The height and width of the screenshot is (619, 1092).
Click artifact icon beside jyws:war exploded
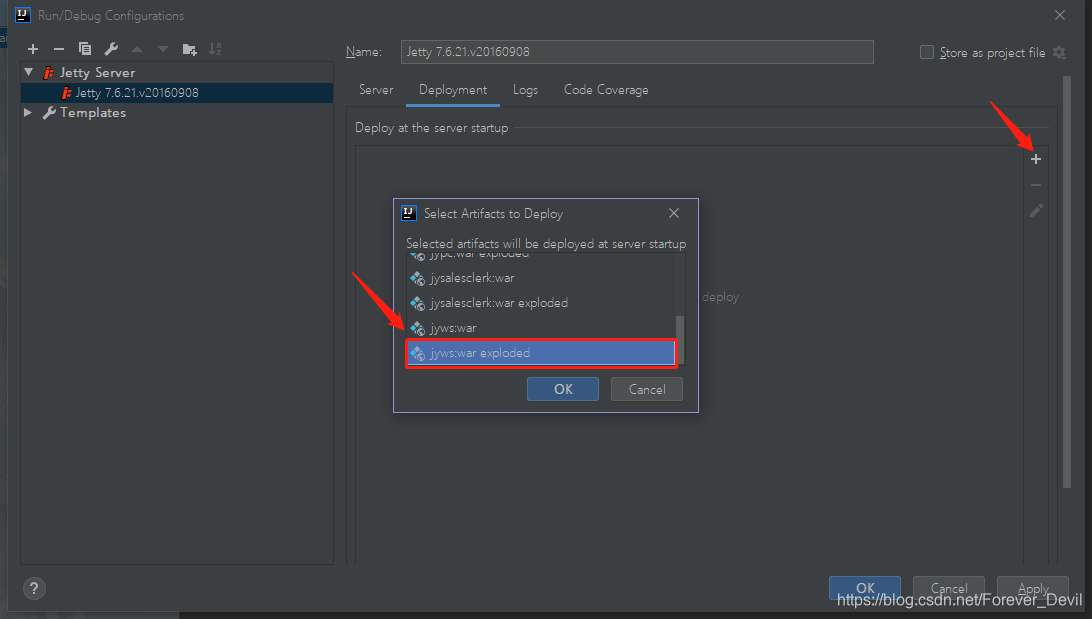[x=417, y=353]
